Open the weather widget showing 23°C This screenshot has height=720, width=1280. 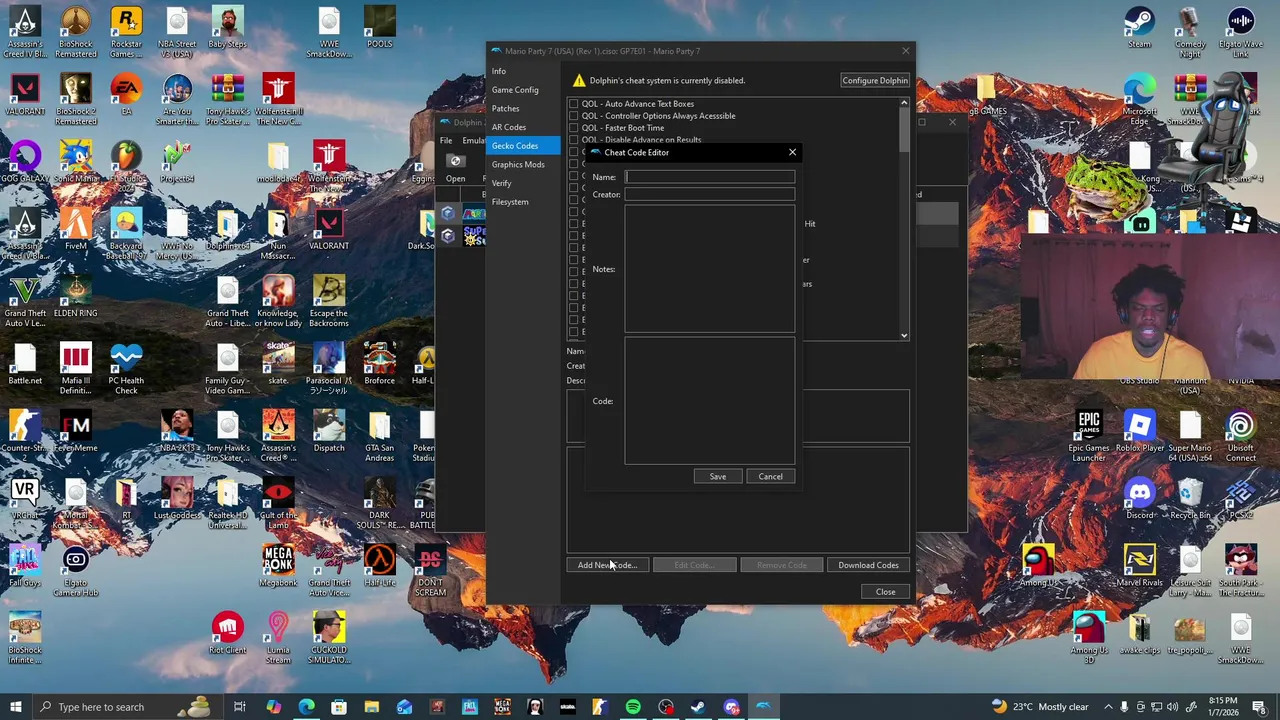pyautogui.click(x=1039, y=707)
